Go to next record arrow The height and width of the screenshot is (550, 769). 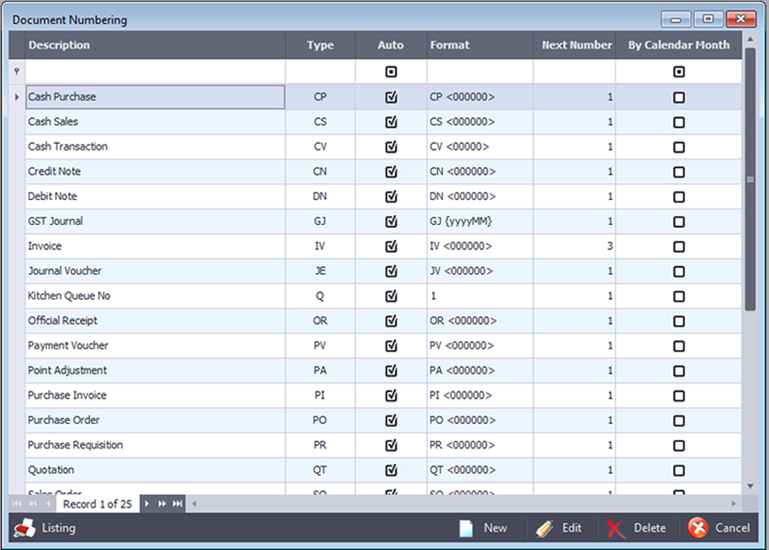point(147,504)
